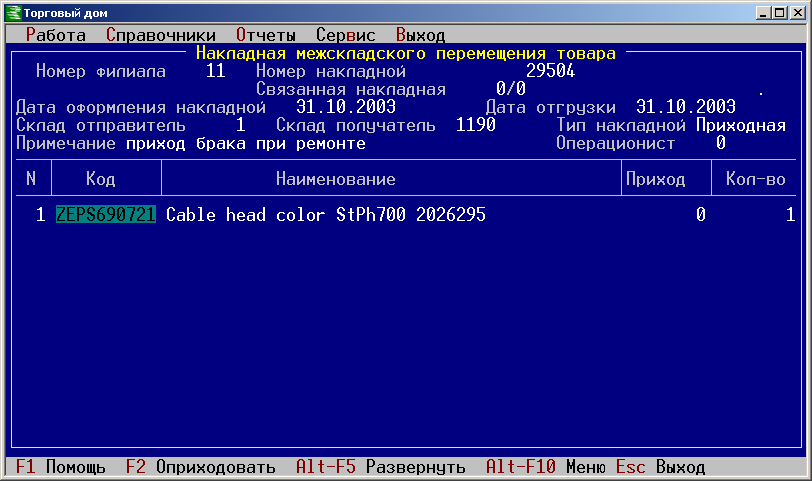Click the Связанная накладная value 0/0
812x481 pixels.
click(x=511, y=89)
